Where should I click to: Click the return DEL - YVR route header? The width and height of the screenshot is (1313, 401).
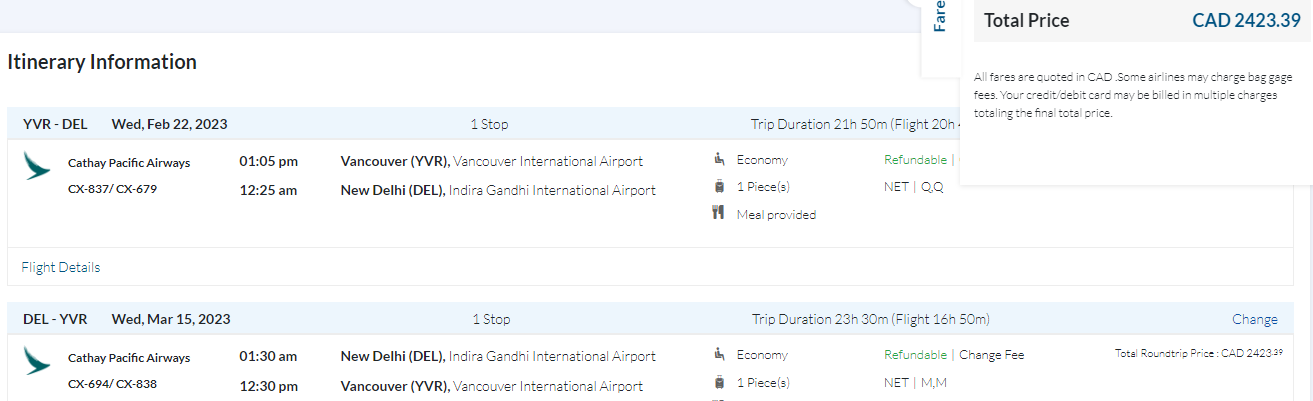coord(55,320)
